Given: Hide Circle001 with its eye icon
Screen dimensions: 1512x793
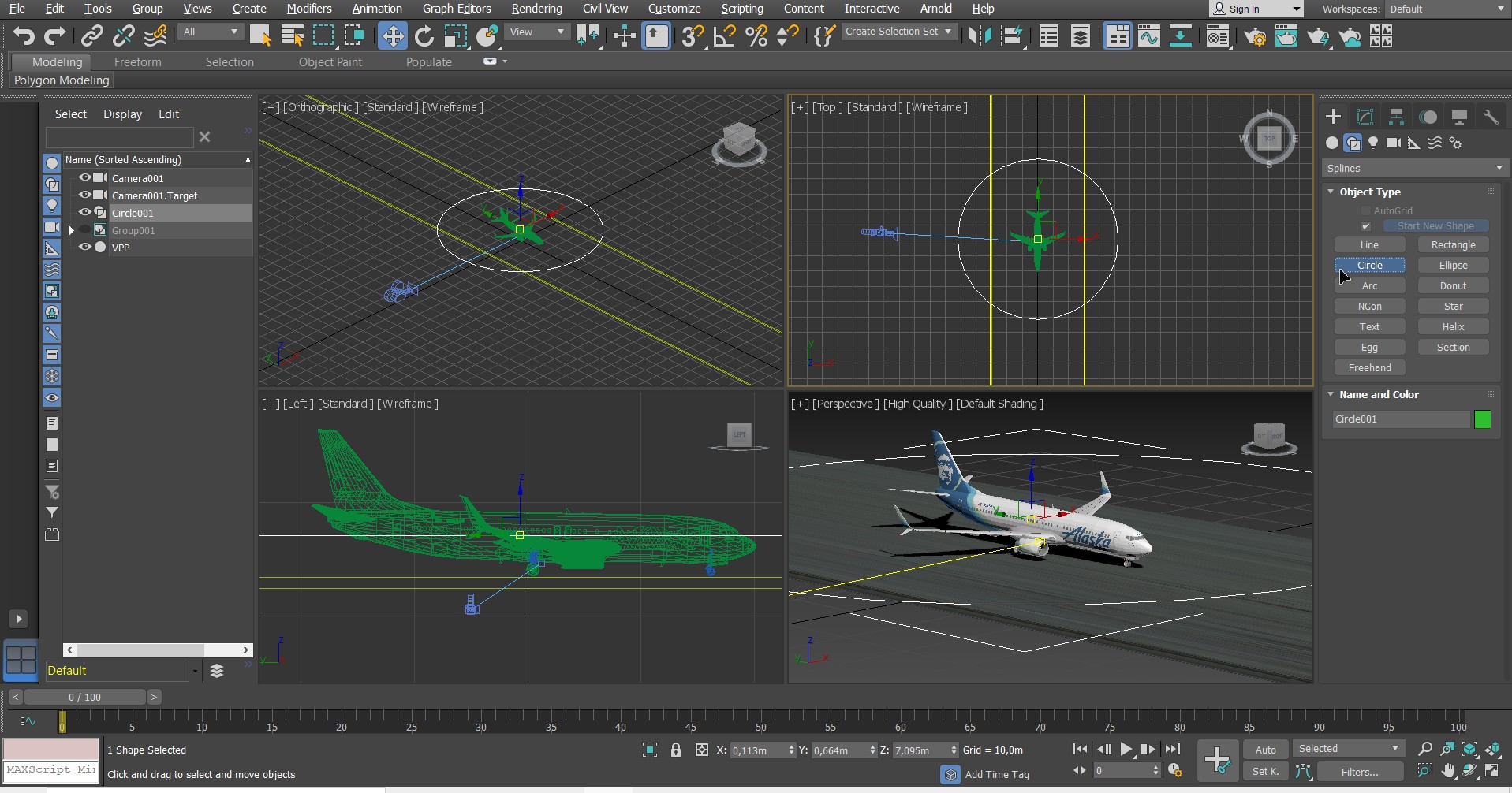Looking at the screenshot, I should tap(84, 212).
